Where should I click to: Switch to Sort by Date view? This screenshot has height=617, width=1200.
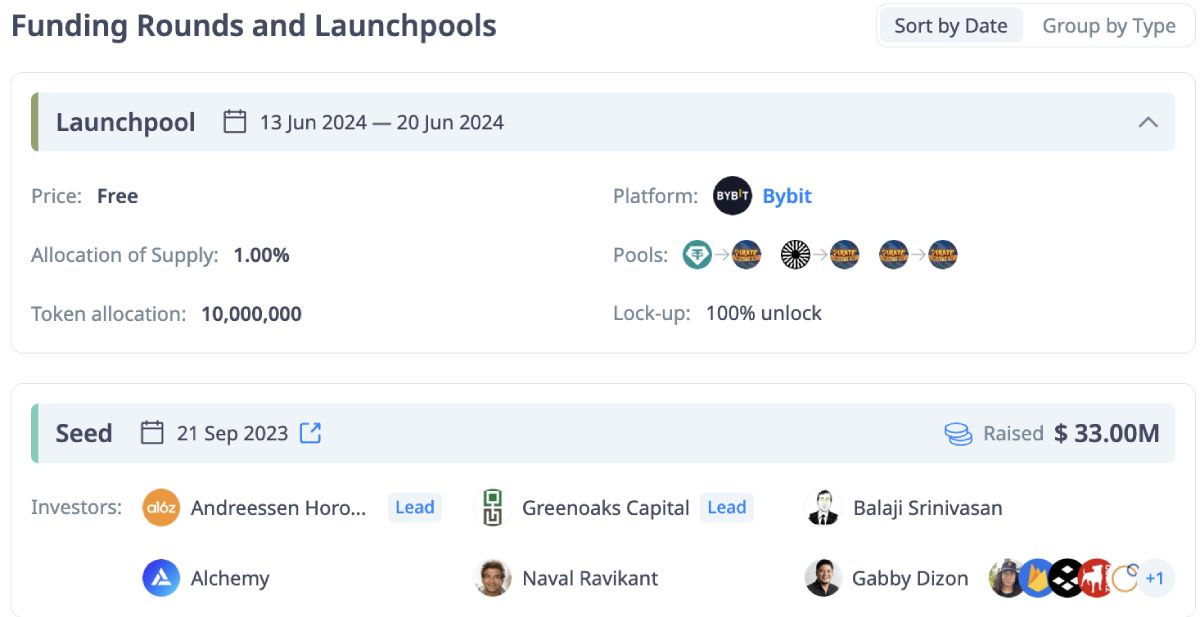click(950, 26)
